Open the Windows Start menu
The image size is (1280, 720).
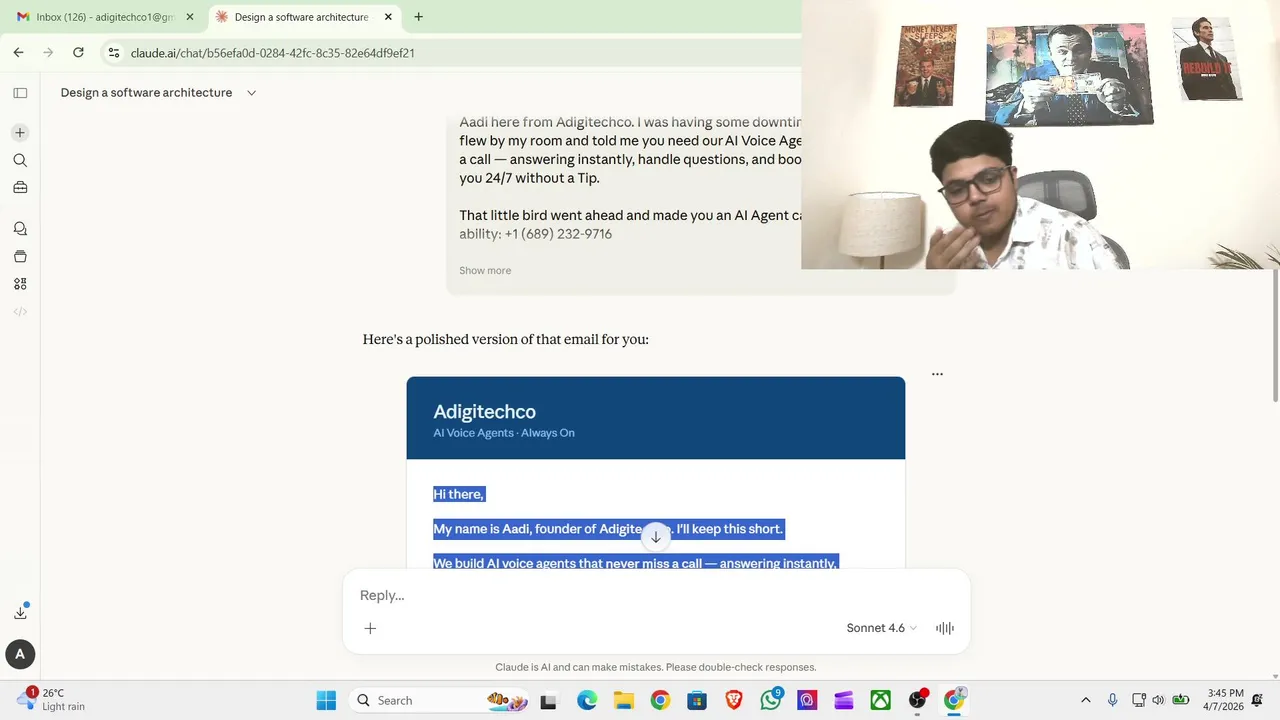[326, 701]
